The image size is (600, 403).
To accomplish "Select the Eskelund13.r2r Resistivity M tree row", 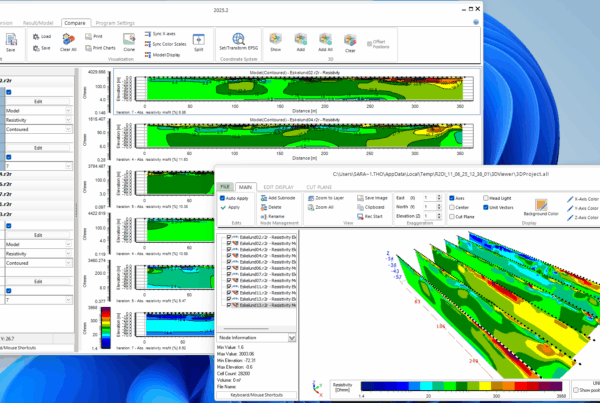I will (x=262, y=305).
